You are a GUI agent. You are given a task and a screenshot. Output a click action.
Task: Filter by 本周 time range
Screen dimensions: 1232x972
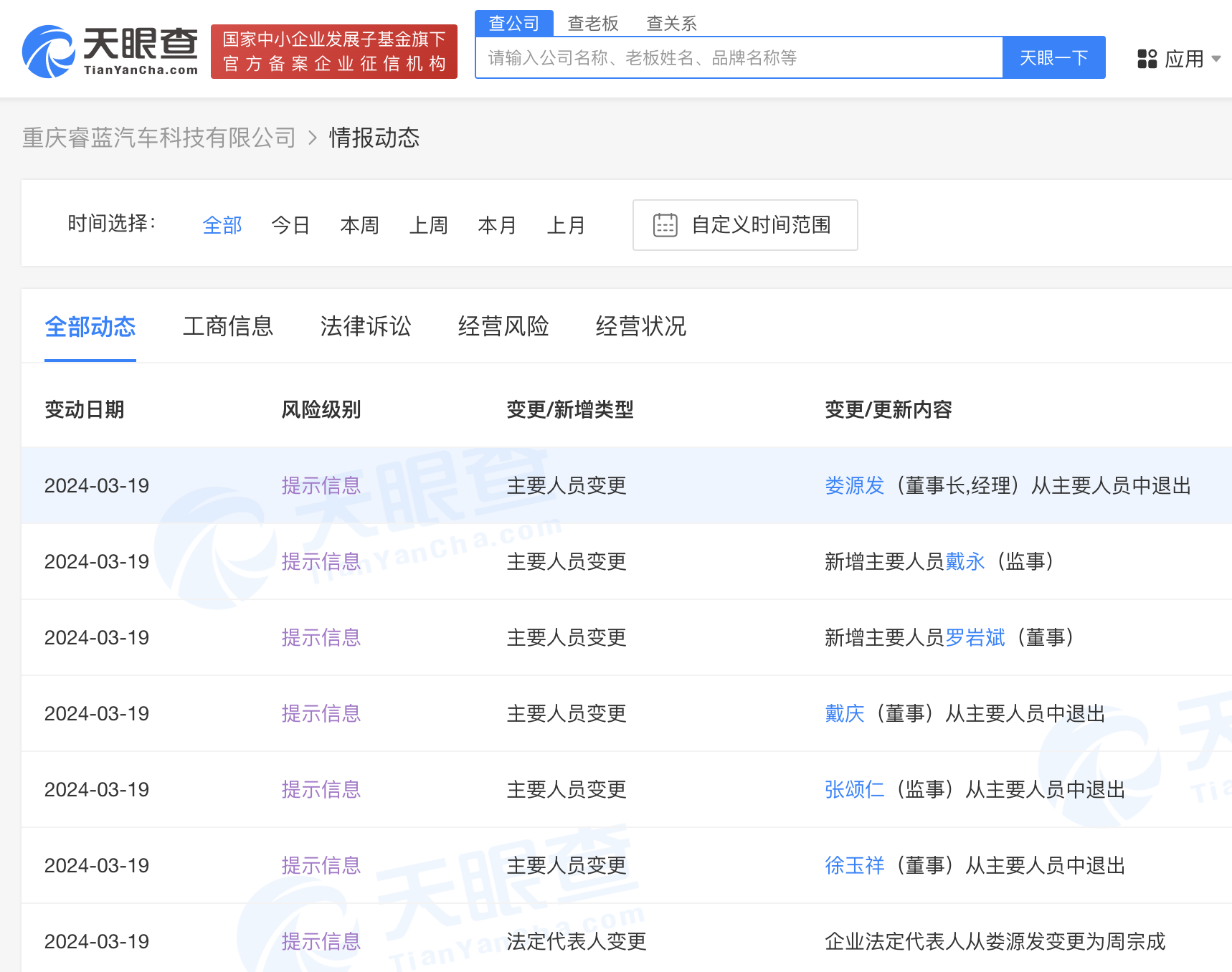click(359, 225)
